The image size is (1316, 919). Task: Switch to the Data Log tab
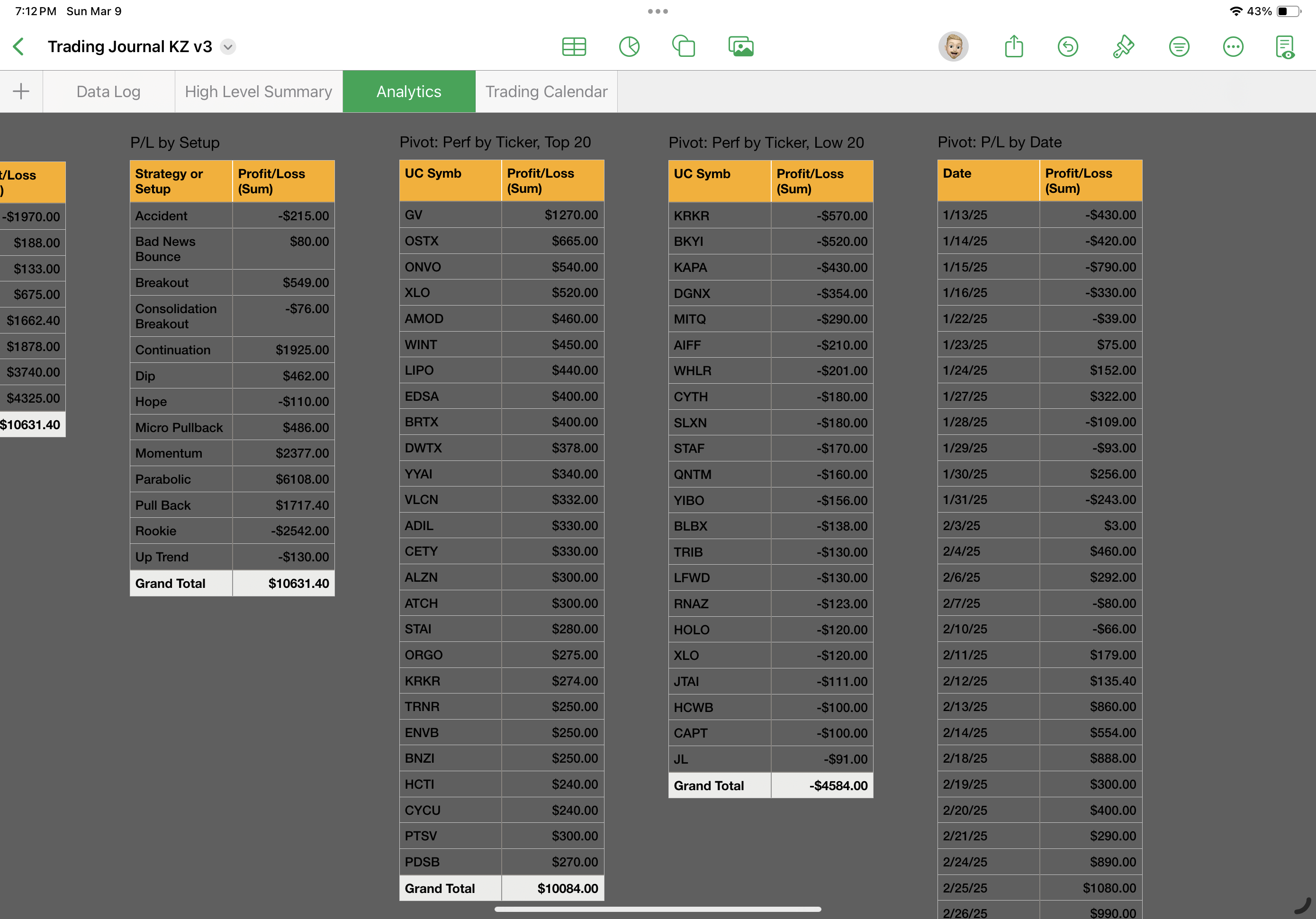108,92
